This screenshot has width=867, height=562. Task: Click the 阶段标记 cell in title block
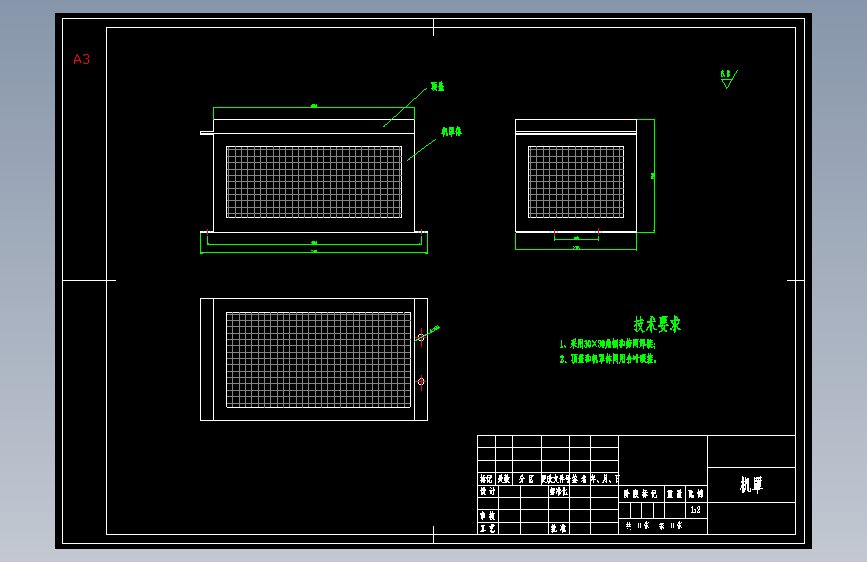(641, 493)
